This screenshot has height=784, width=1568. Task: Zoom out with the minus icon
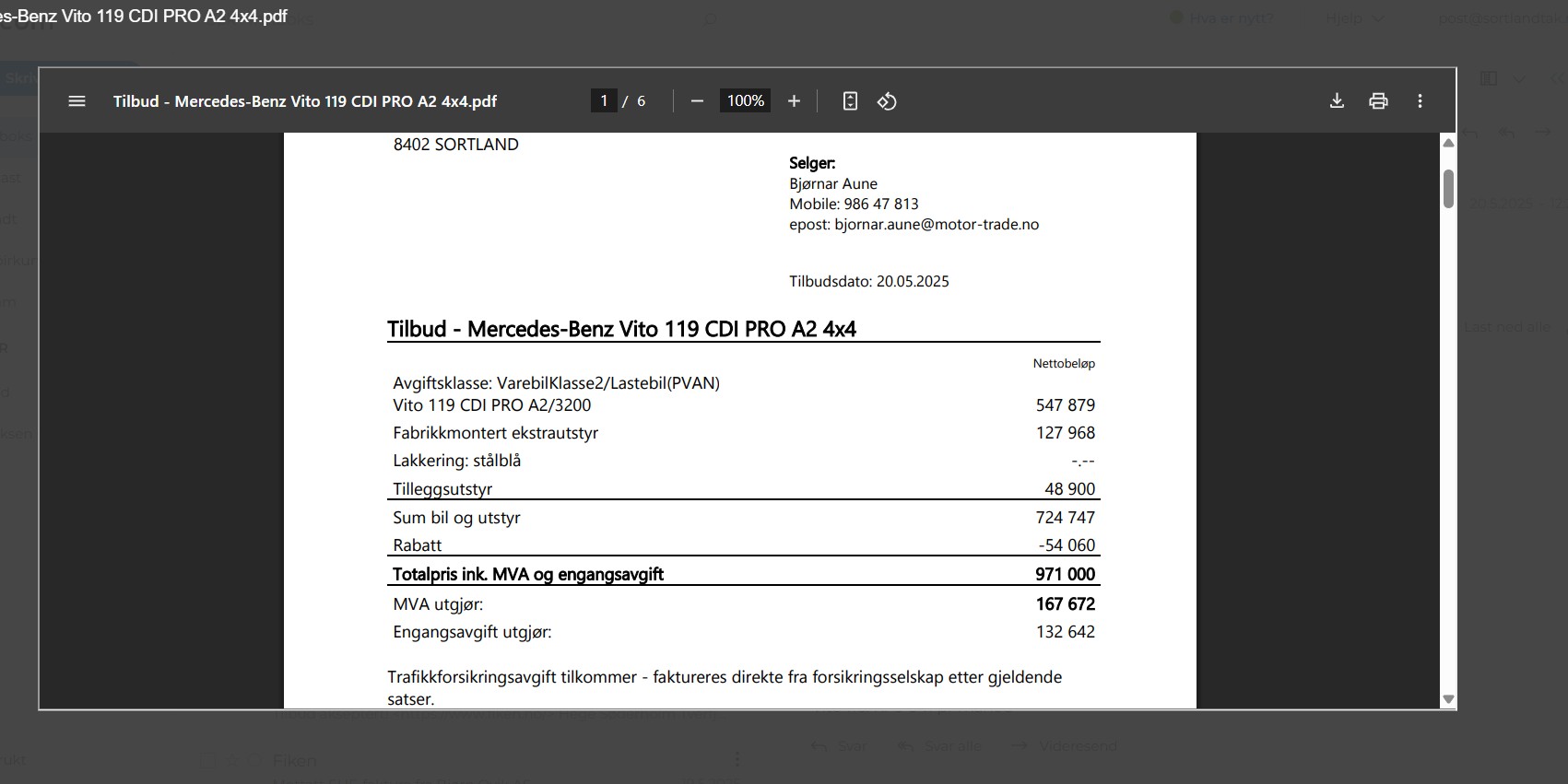697,101
